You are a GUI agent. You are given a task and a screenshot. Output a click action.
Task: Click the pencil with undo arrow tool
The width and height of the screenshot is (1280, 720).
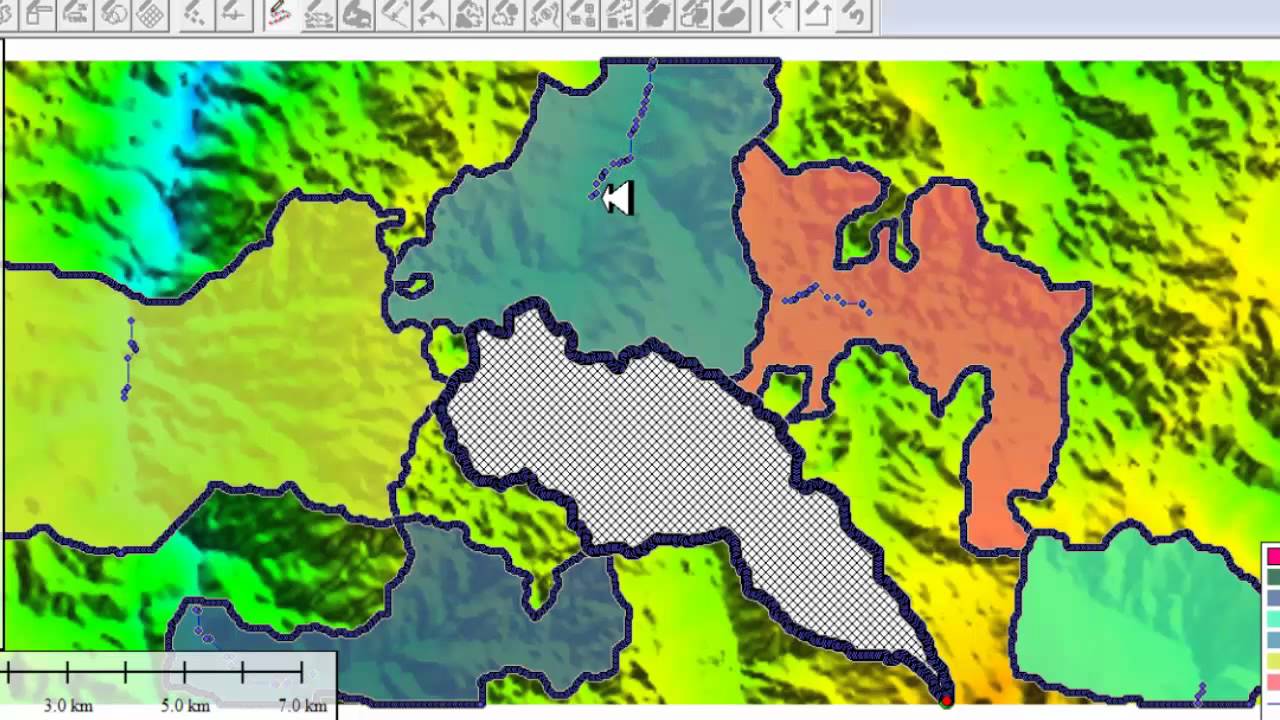853,14
